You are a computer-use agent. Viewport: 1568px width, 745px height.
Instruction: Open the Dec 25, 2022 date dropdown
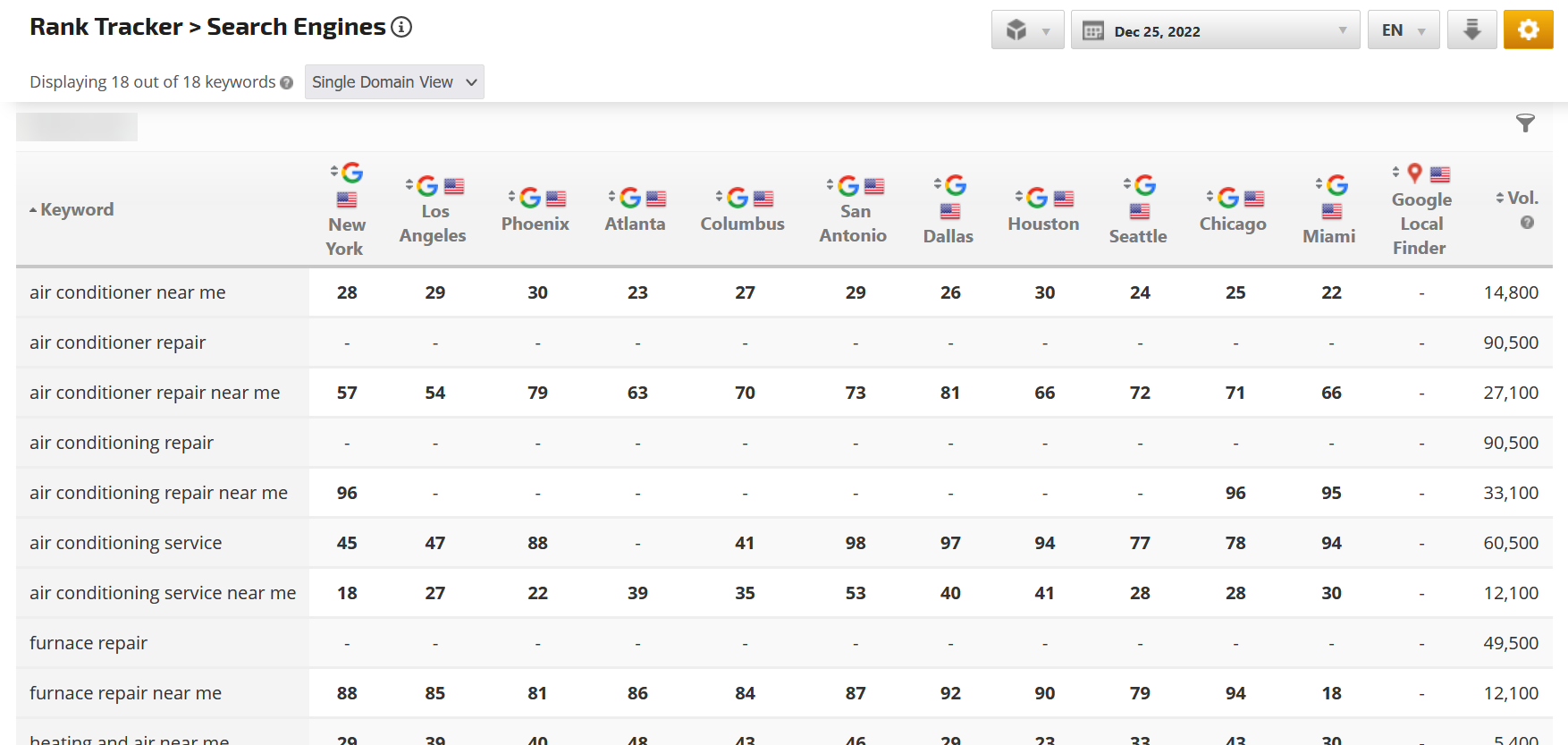1216,30
